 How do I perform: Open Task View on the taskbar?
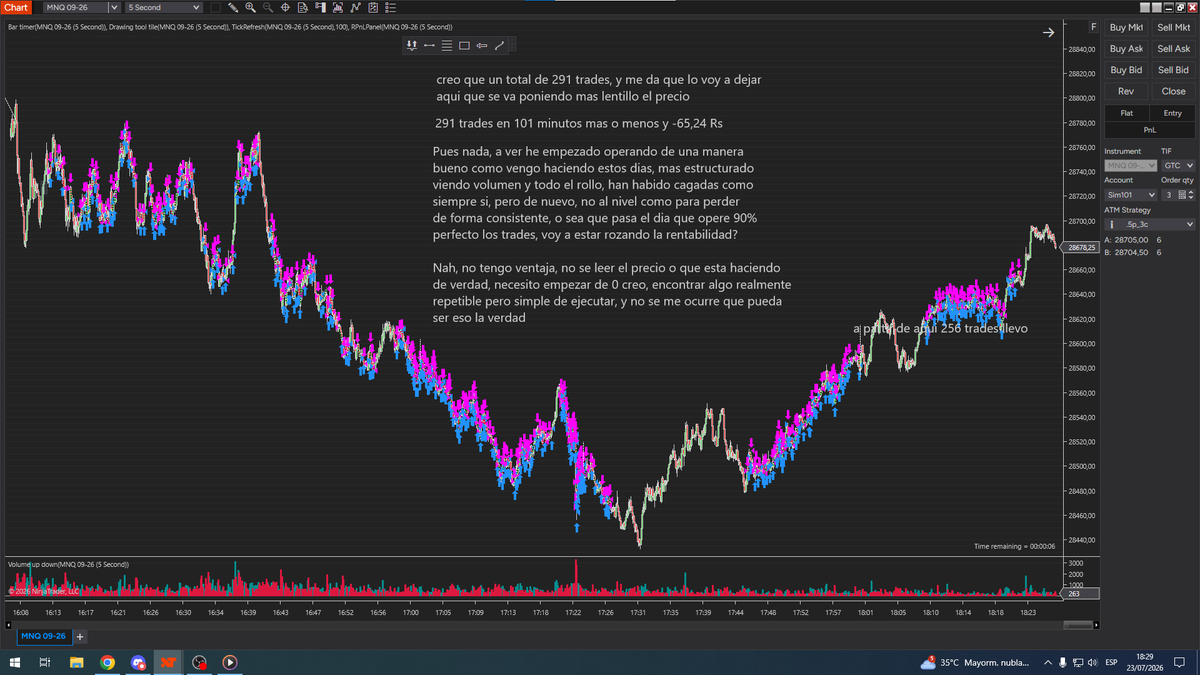(x=45, y=662)
